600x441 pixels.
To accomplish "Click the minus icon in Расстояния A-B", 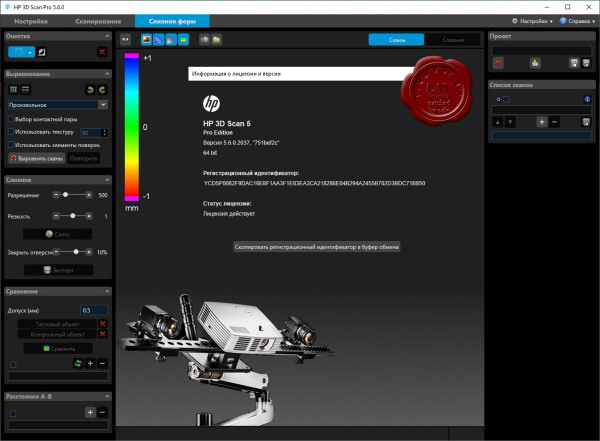I will click(x=103, y=412).
